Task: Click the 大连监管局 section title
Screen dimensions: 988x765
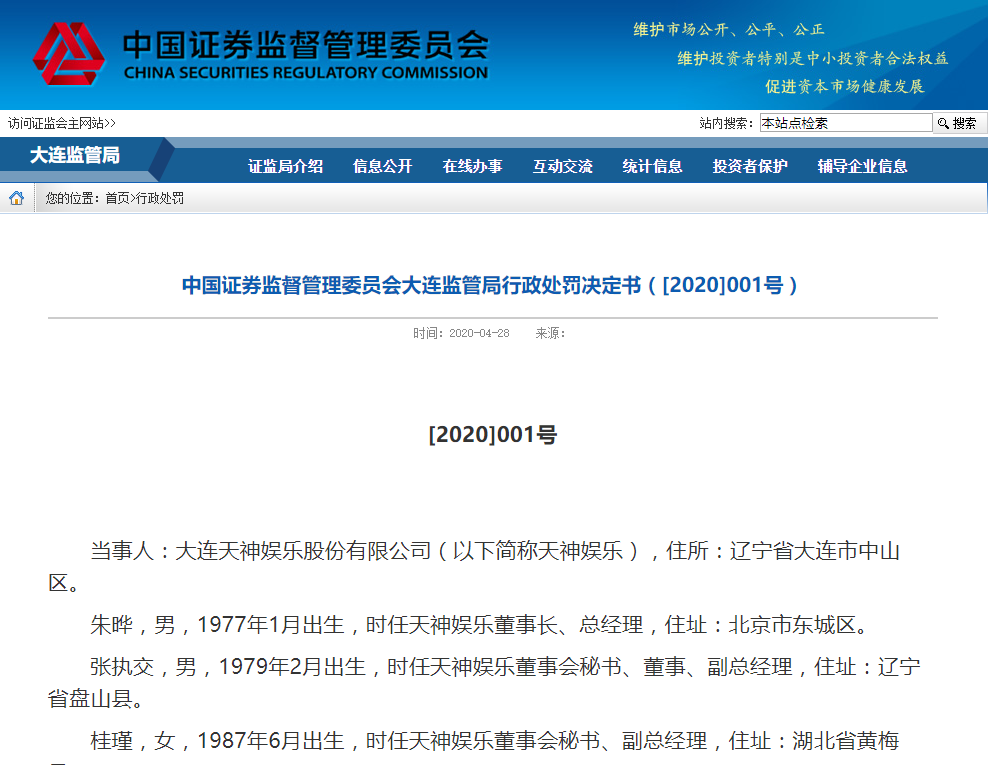Action: (75, 155)
